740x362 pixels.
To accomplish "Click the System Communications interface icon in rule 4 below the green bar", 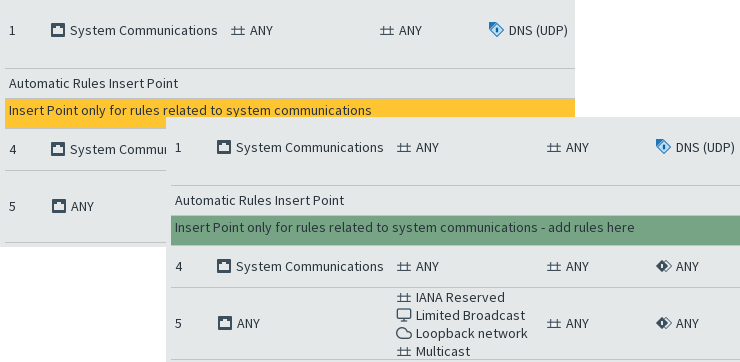I will coord(224,266).
